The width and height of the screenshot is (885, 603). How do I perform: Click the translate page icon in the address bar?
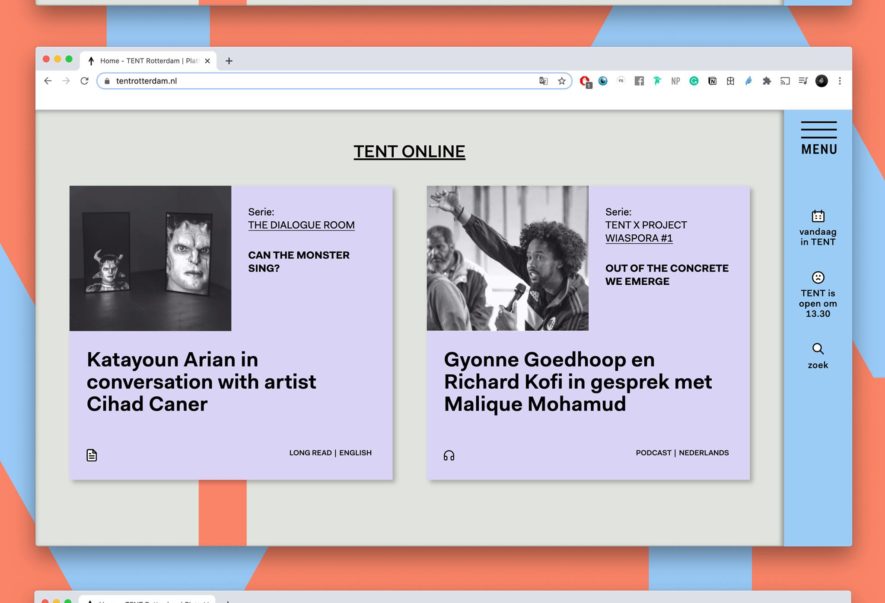(x=543, y=81)
